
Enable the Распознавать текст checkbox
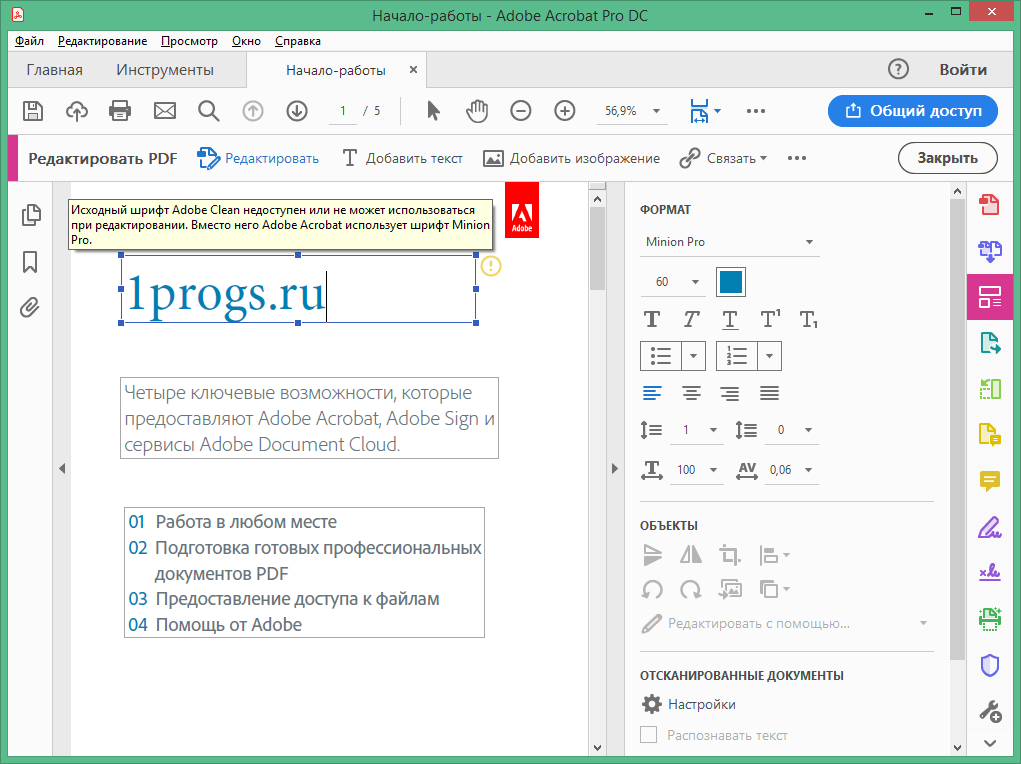(649, 735)
